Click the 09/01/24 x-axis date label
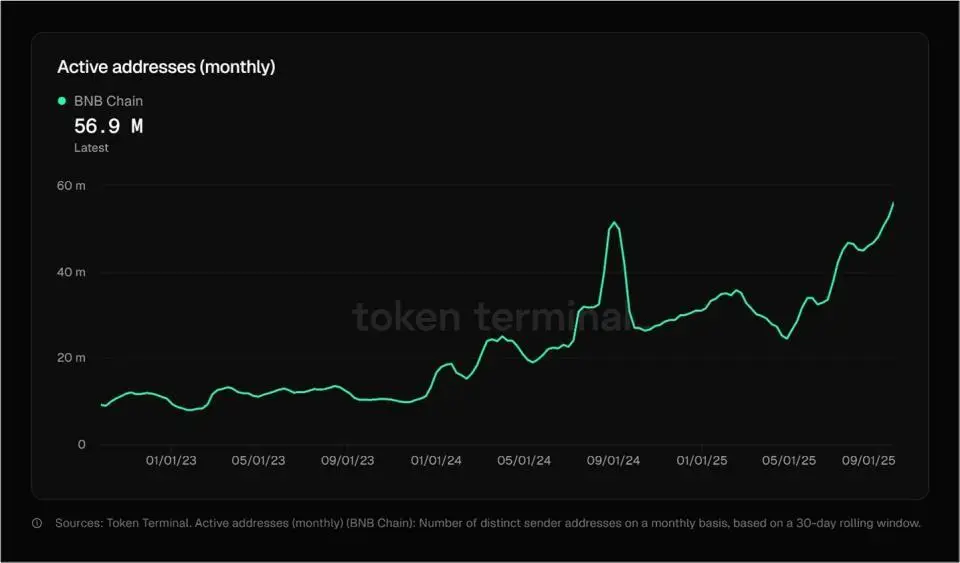Image resolution: width=960 pixels, height=563 pixels. [x=612, y=461]
